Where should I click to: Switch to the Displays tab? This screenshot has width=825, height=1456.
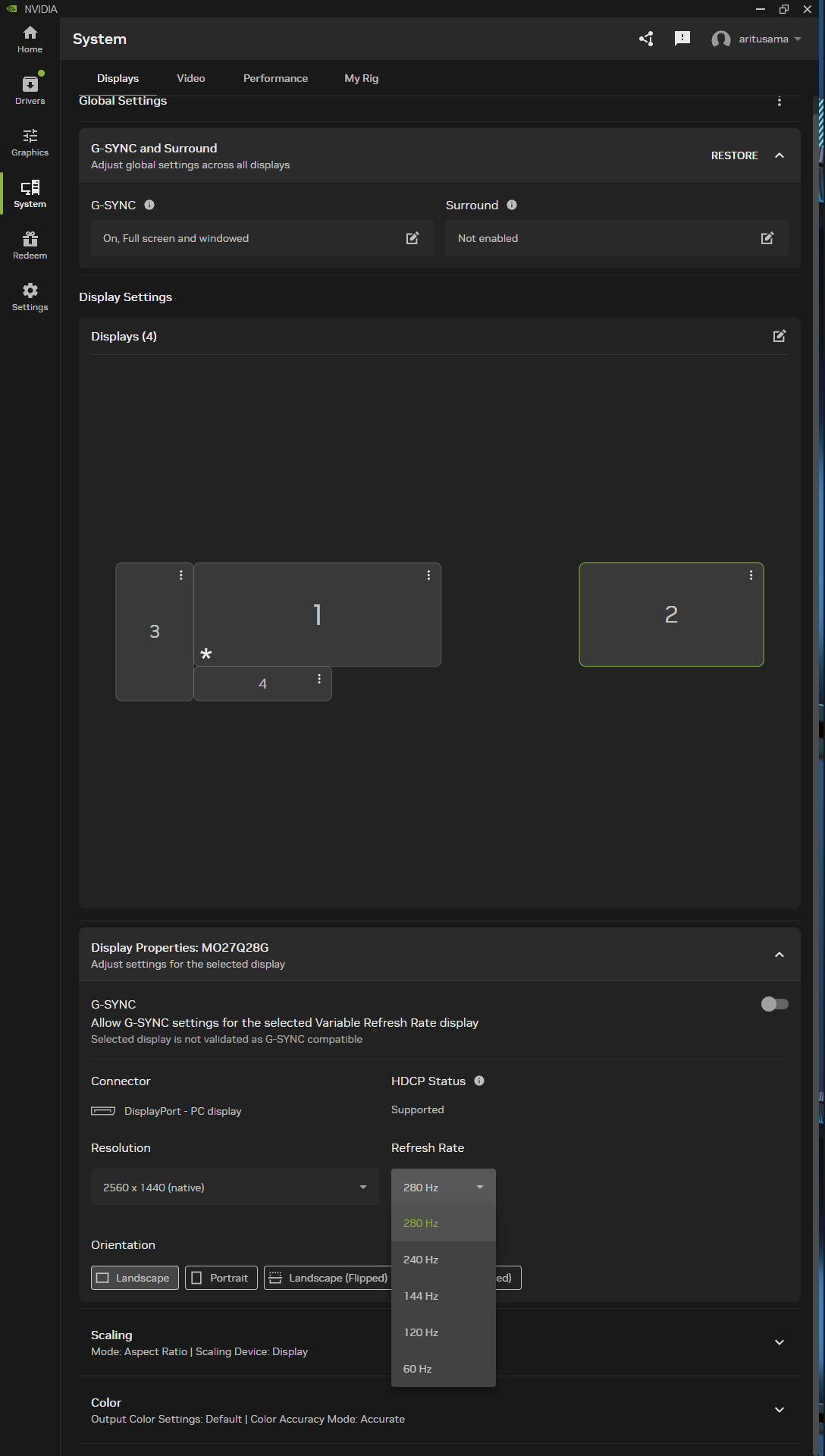[118, 78]
